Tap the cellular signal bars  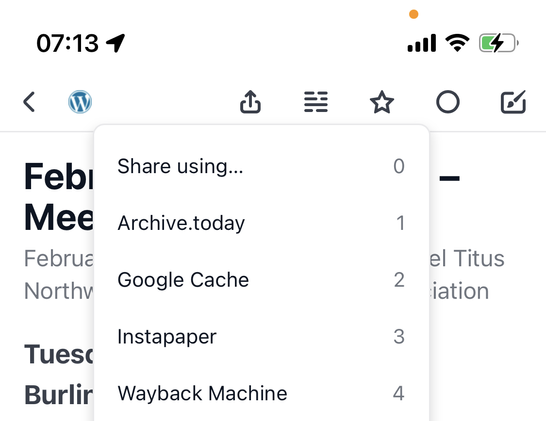click(421, 43)
